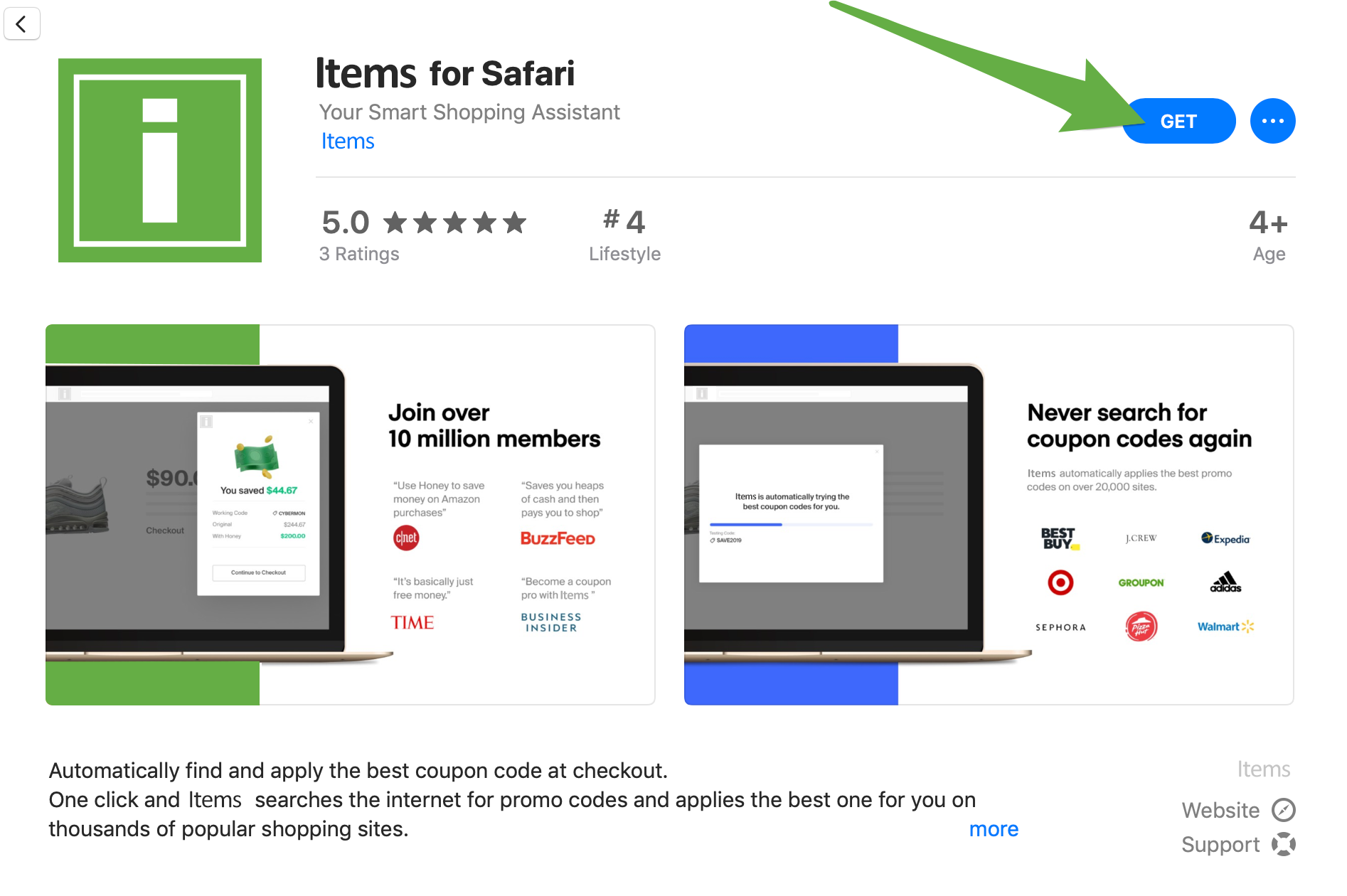Open the Website link text

1220,810
